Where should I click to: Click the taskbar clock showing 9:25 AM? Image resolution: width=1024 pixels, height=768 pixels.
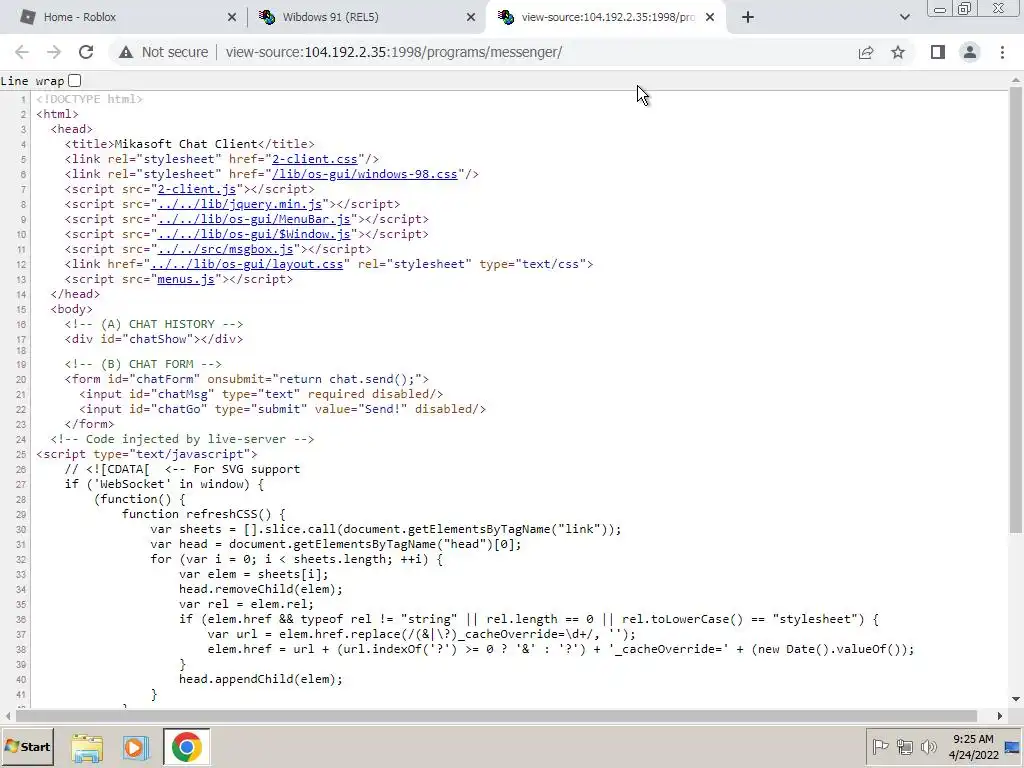click(x=973, y=747)
